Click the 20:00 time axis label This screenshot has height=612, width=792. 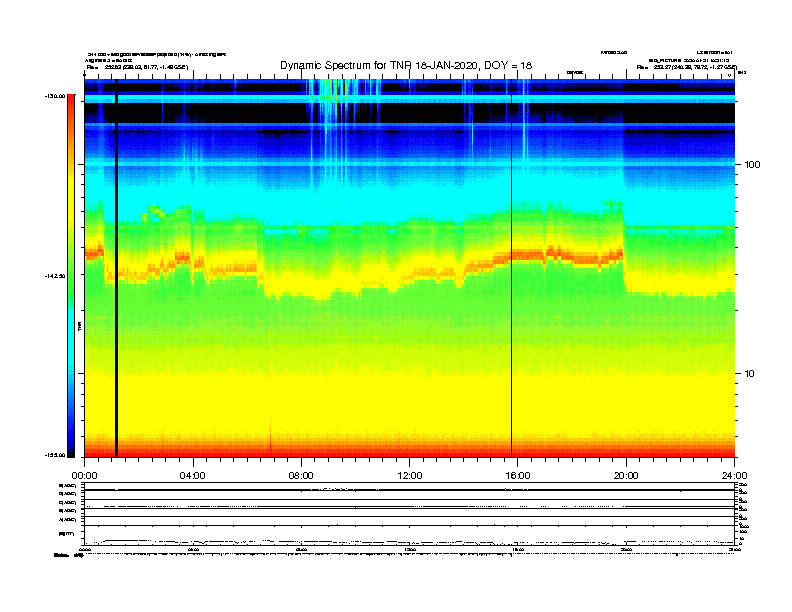click(626, 476)
